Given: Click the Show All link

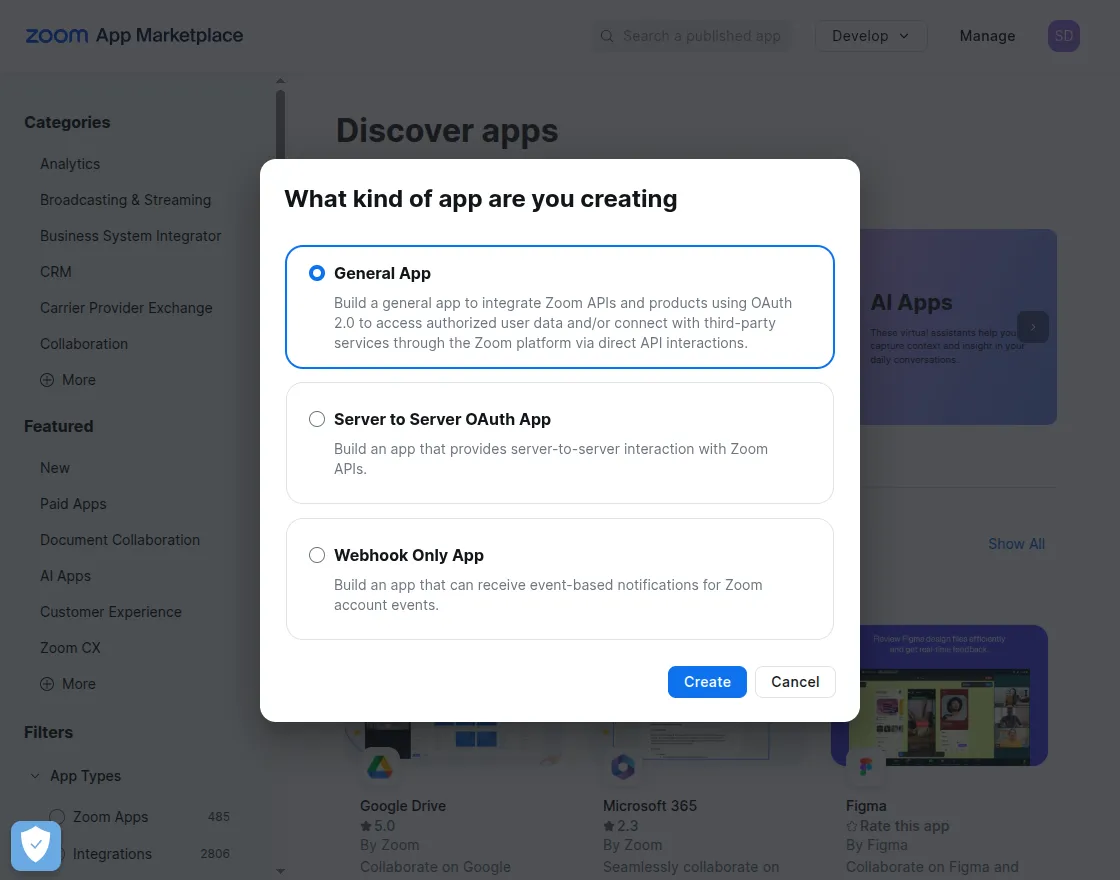Looking at the screenshot, I should 1016,544.
